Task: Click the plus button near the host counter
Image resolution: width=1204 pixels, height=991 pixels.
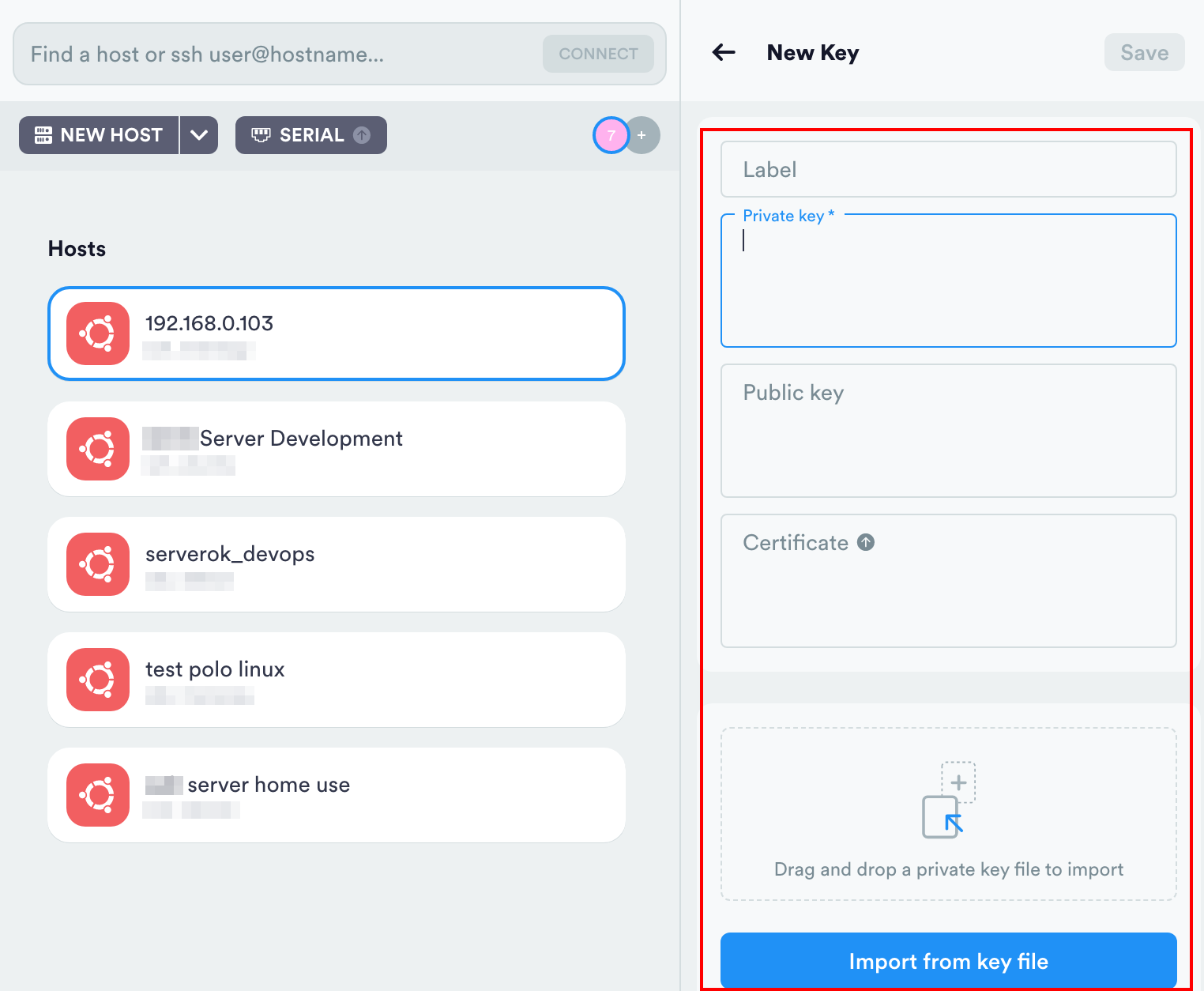Action: (642, 135)
